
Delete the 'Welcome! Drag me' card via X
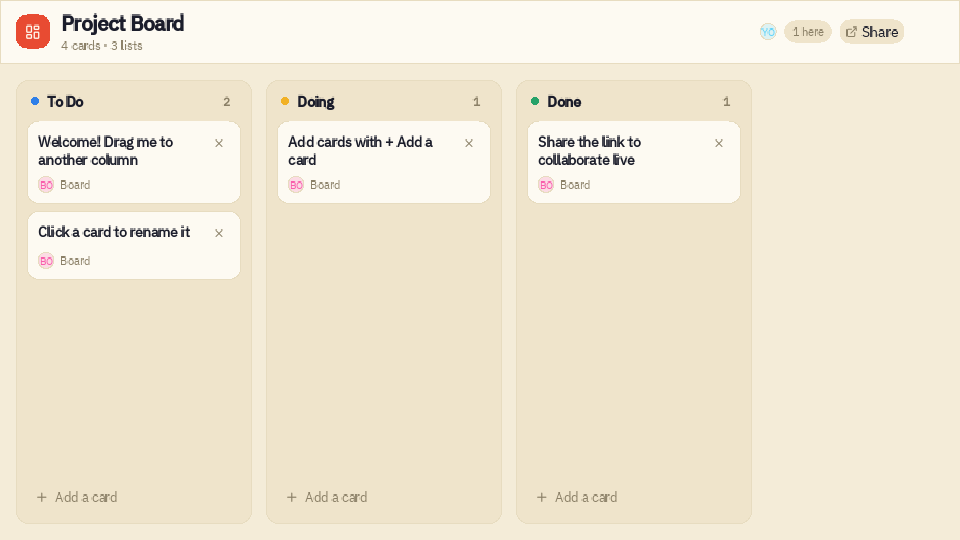219,143
